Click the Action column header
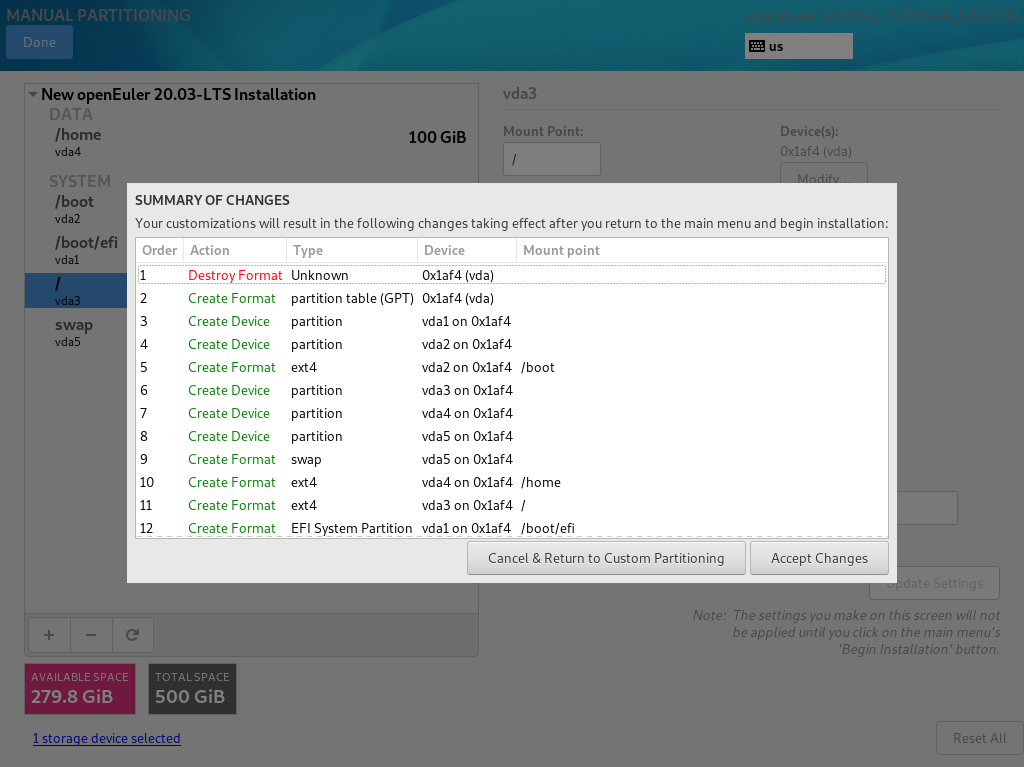The image size is (1024, 767). (235, 250)
